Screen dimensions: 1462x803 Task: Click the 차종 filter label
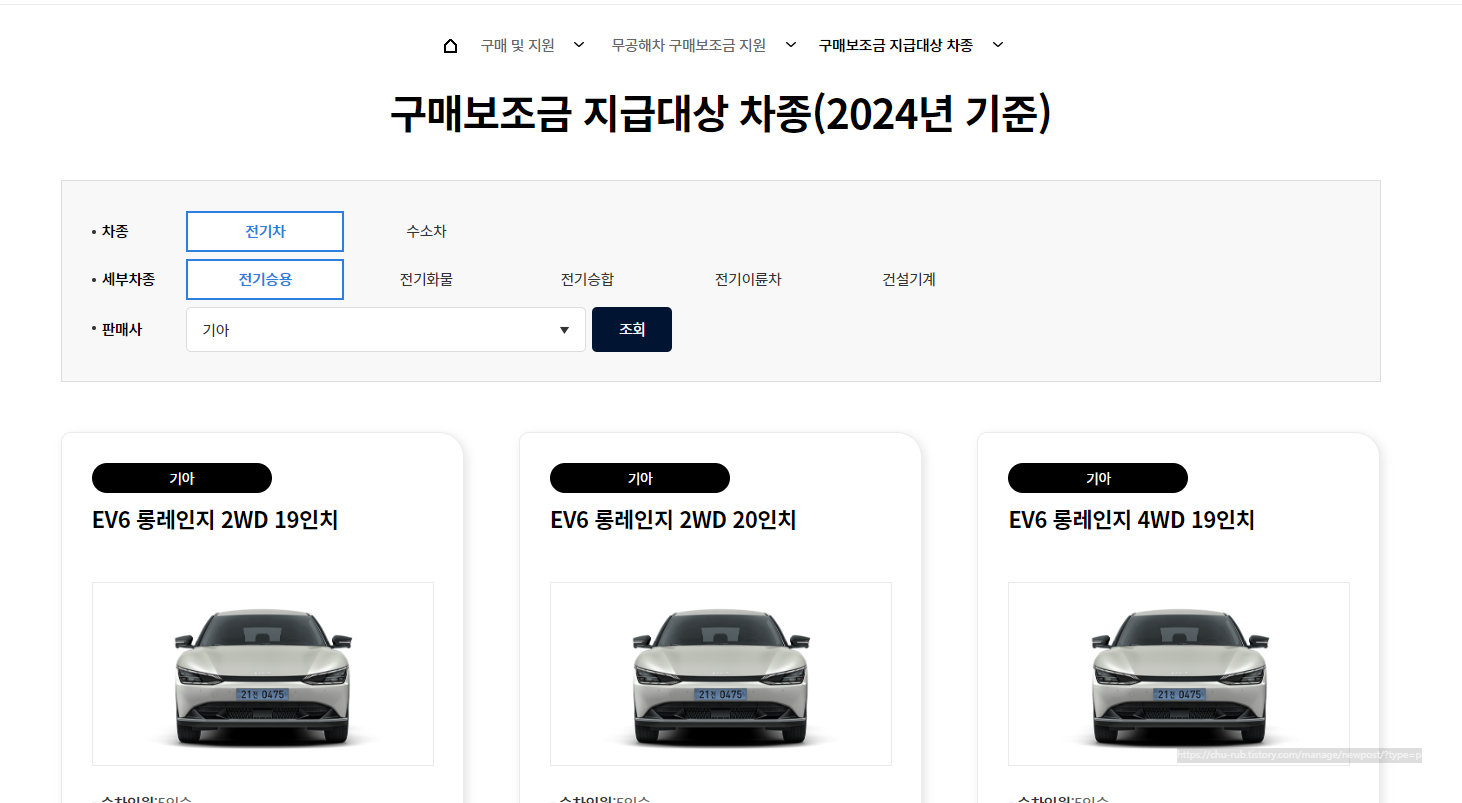tap(115, 231)
